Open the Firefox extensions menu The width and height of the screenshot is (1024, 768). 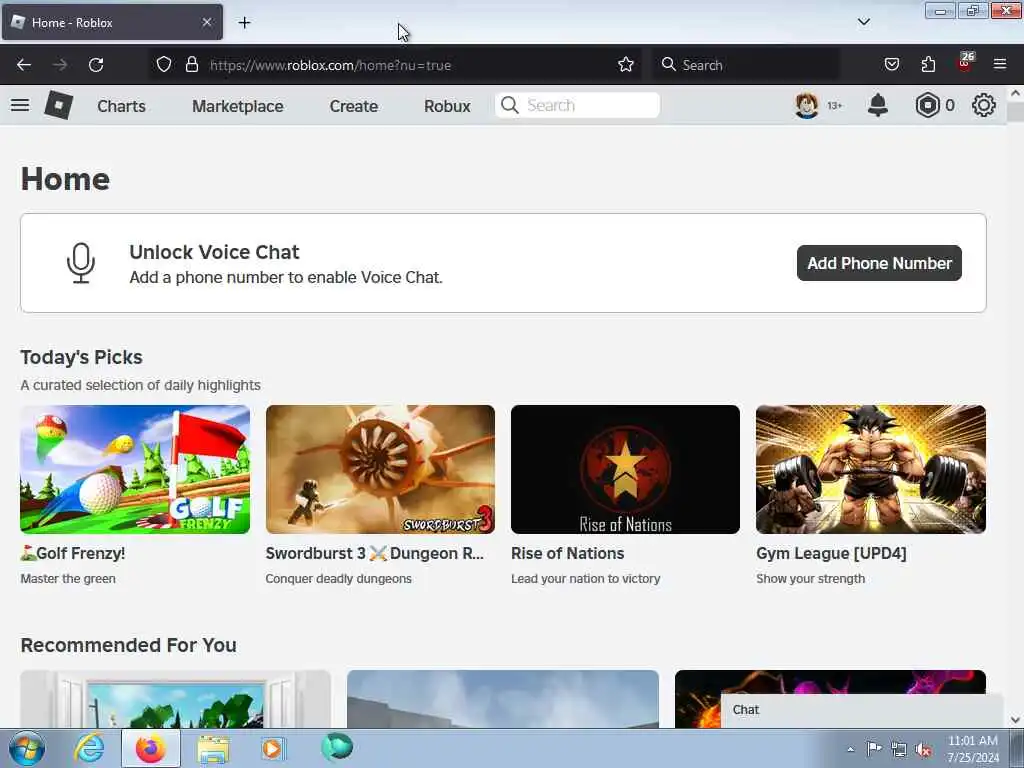tap(928, 65)
